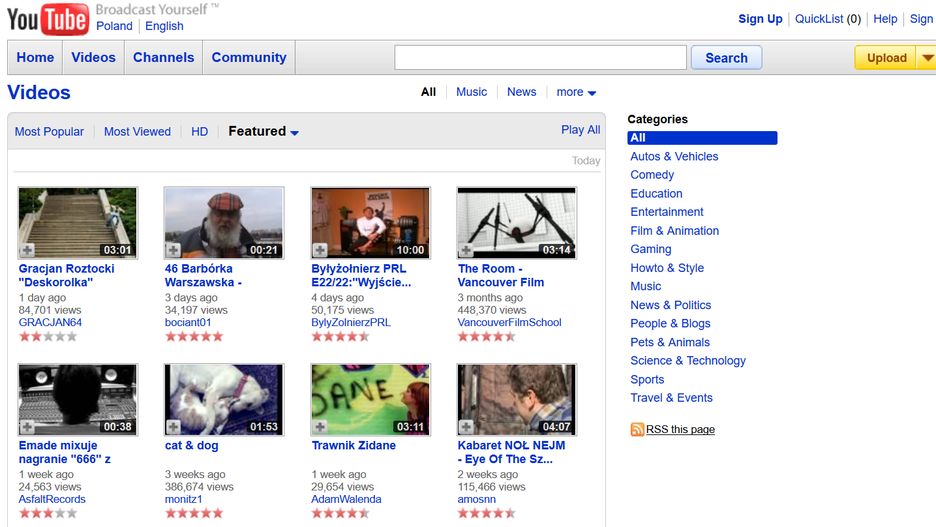Open the Home tab
This screenshot has height=527, width=936.
coord(35,57)
